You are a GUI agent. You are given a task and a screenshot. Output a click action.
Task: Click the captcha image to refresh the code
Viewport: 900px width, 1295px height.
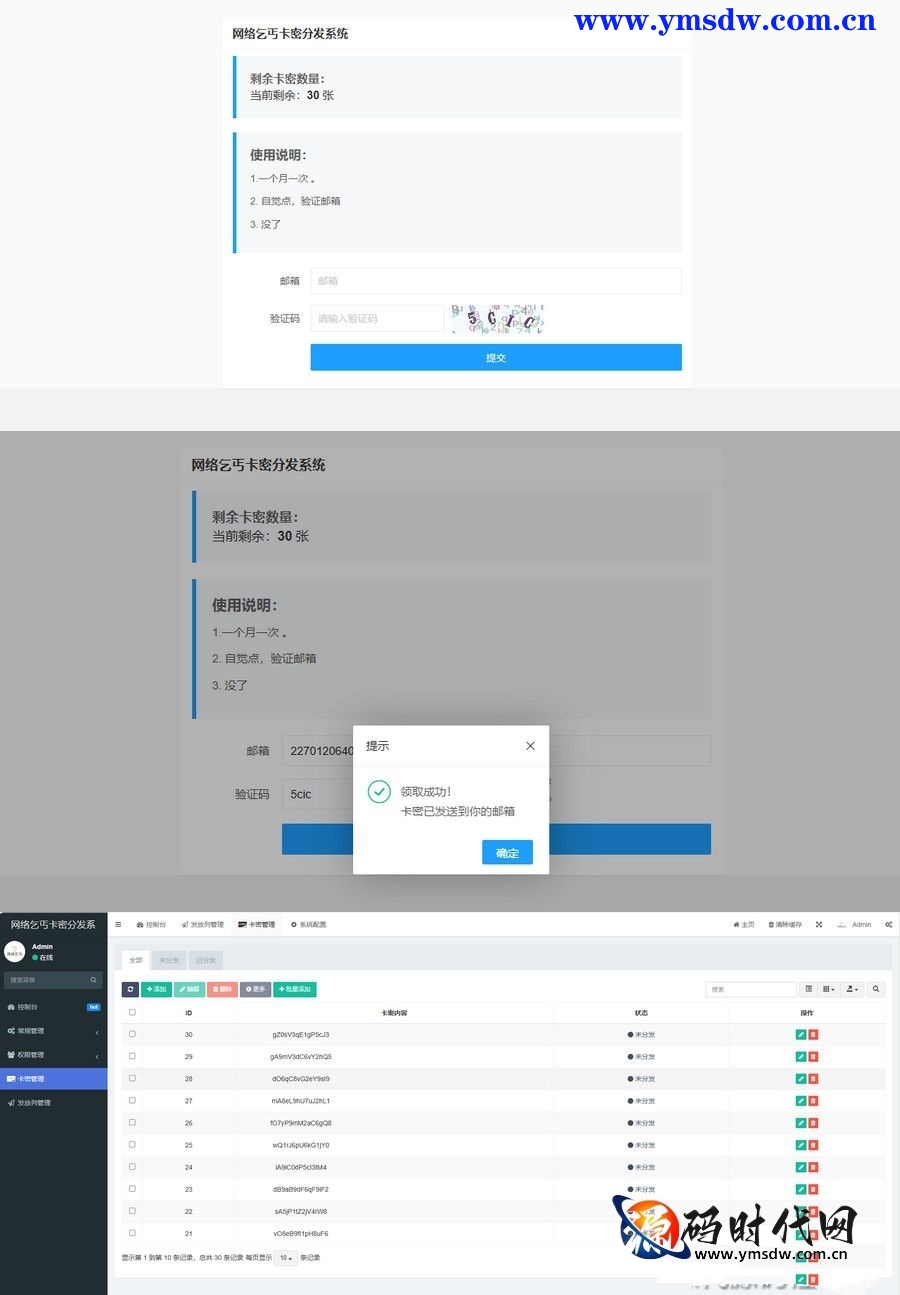tap(497, 319)
